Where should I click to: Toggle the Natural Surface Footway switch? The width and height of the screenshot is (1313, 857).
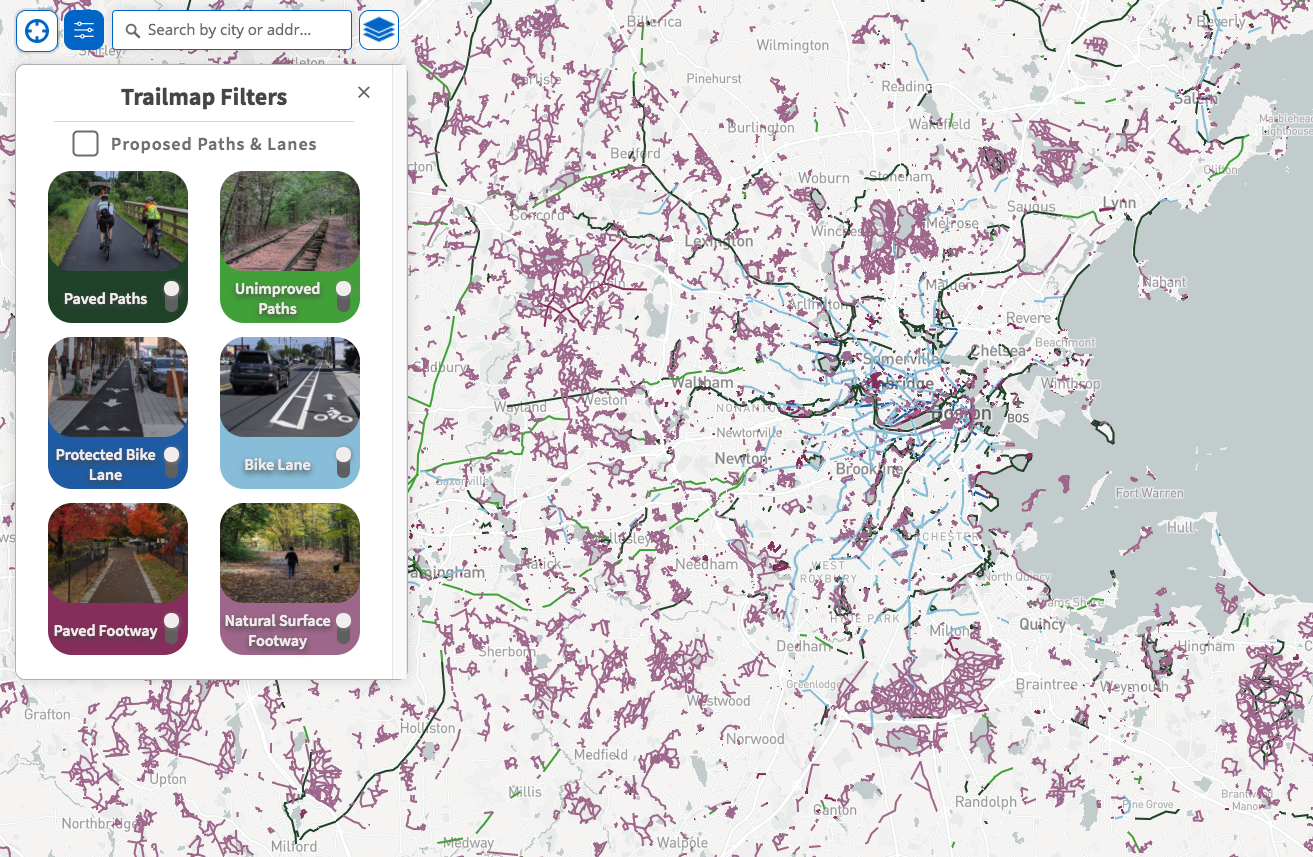pos(343,628)
